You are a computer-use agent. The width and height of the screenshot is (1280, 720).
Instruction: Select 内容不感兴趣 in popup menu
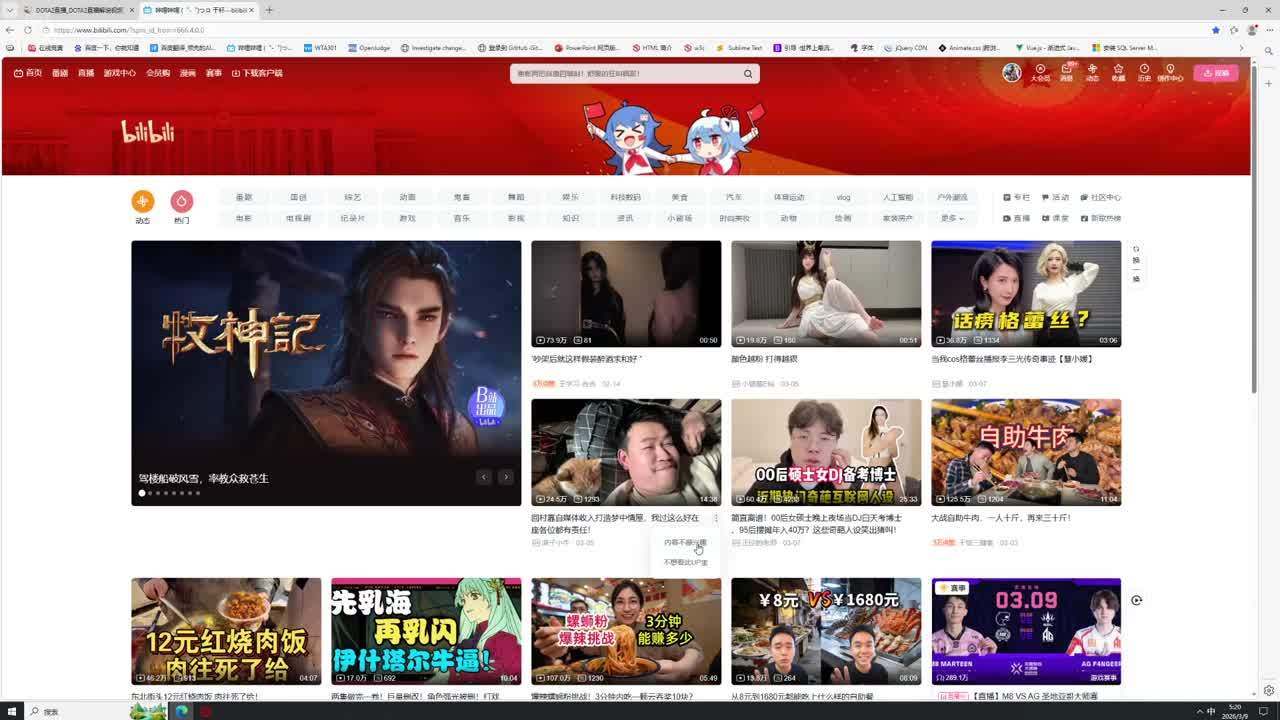pyautogui.click(x=685, y=543)
